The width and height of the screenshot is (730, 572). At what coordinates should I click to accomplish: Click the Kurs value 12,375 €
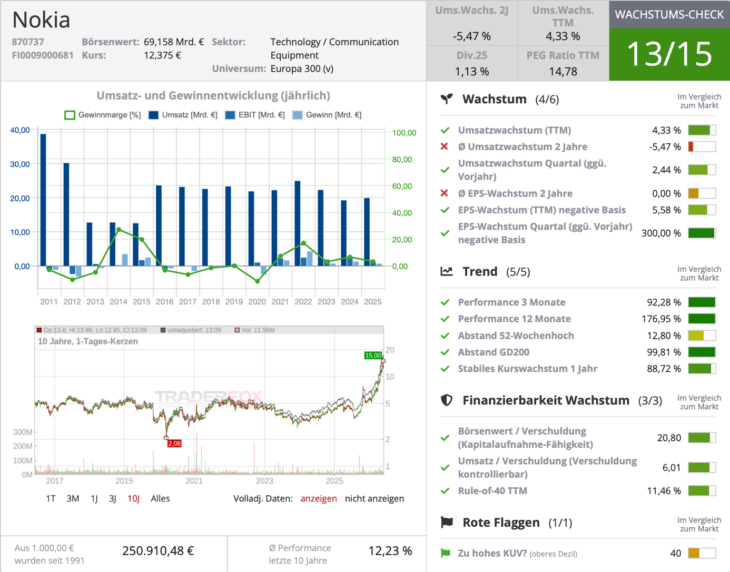tap(162, 55)
